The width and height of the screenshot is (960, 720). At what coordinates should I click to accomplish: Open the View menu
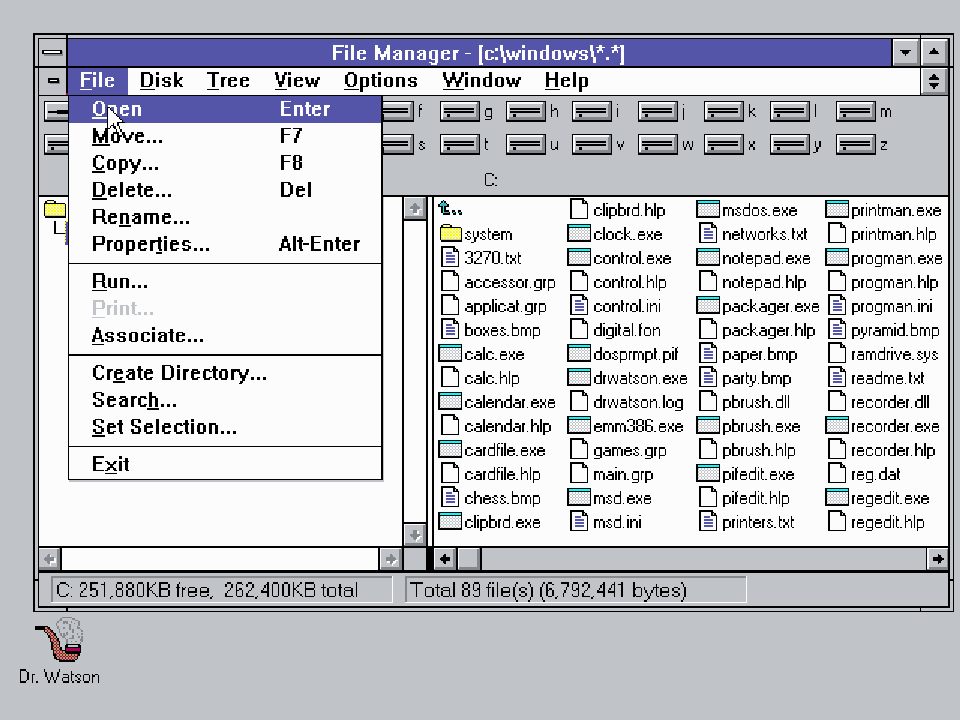click(x=296, y=80)
